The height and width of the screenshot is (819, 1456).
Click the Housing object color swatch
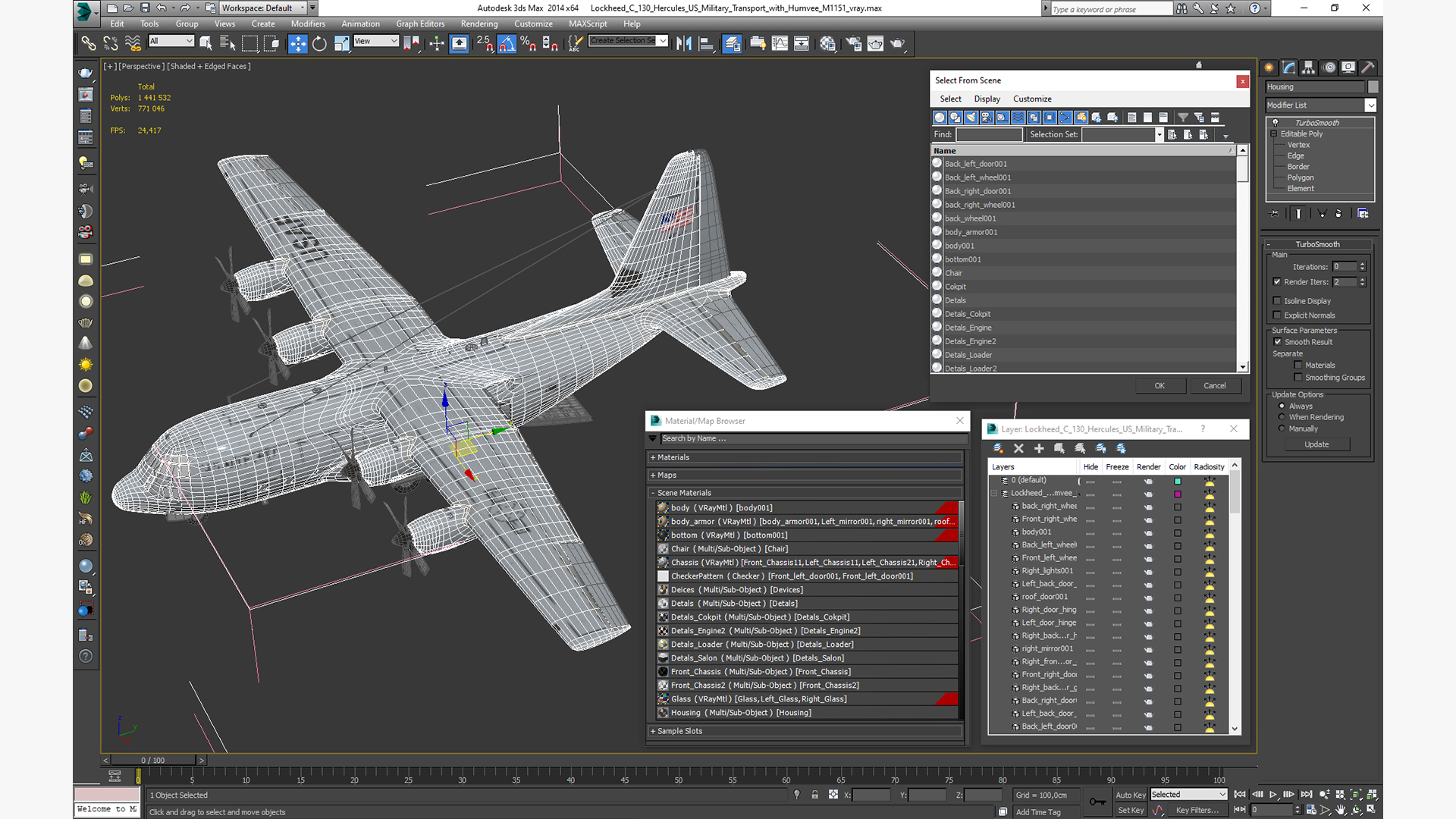1373,87
